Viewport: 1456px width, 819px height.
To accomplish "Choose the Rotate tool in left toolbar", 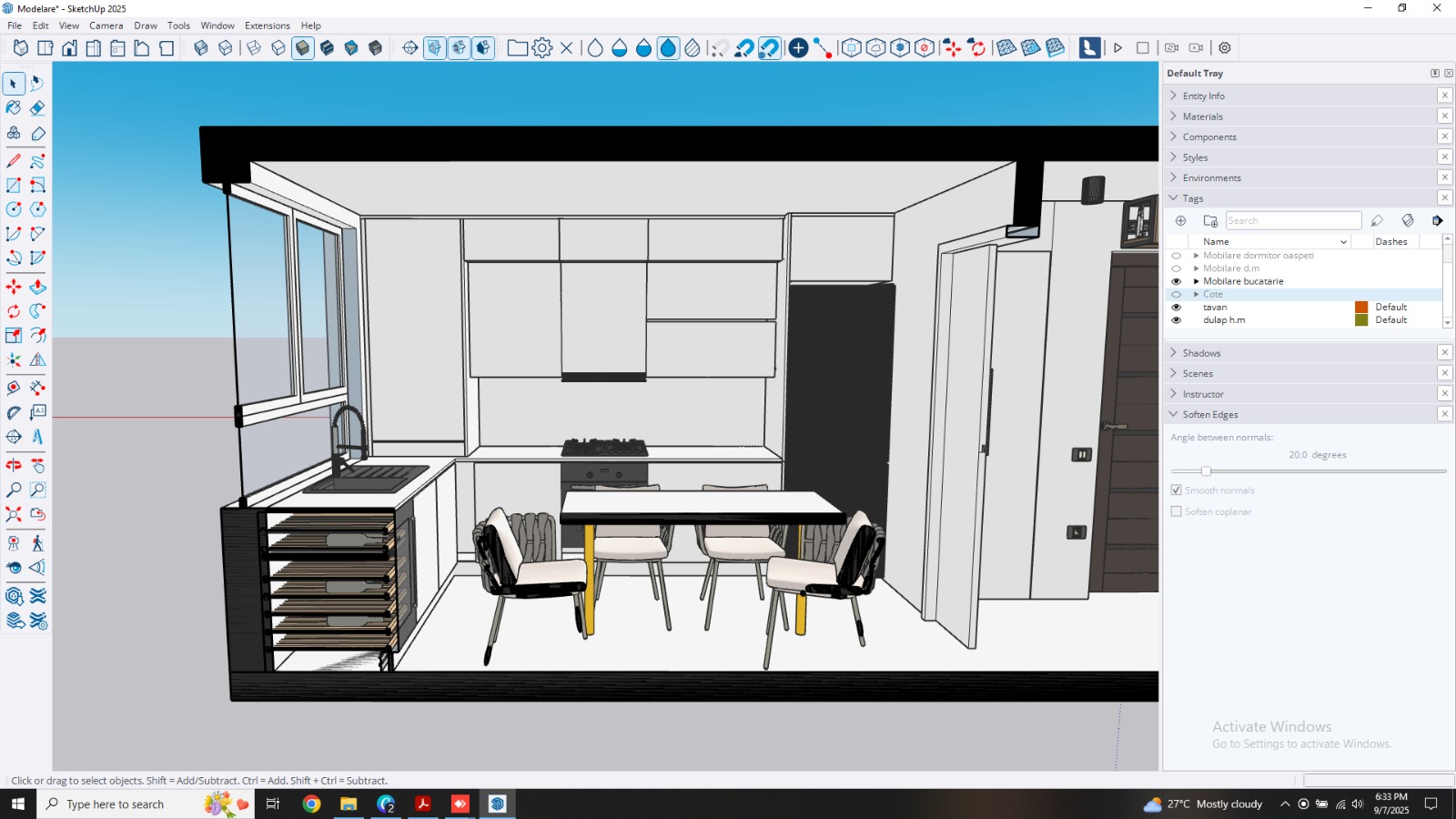I will pyautogui.click(x=14, y=311).
